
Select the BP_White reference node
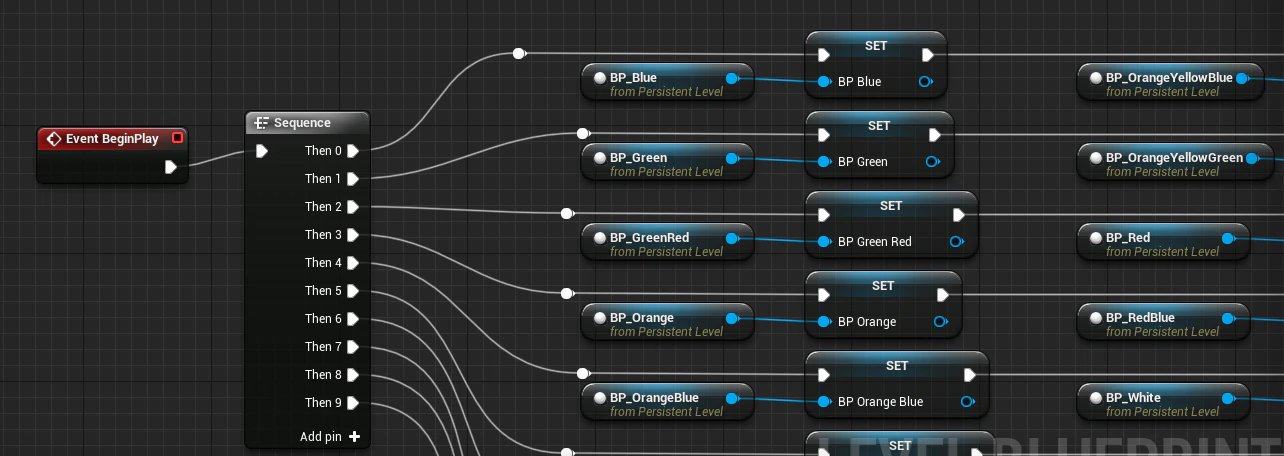(x=1163, y=402)
